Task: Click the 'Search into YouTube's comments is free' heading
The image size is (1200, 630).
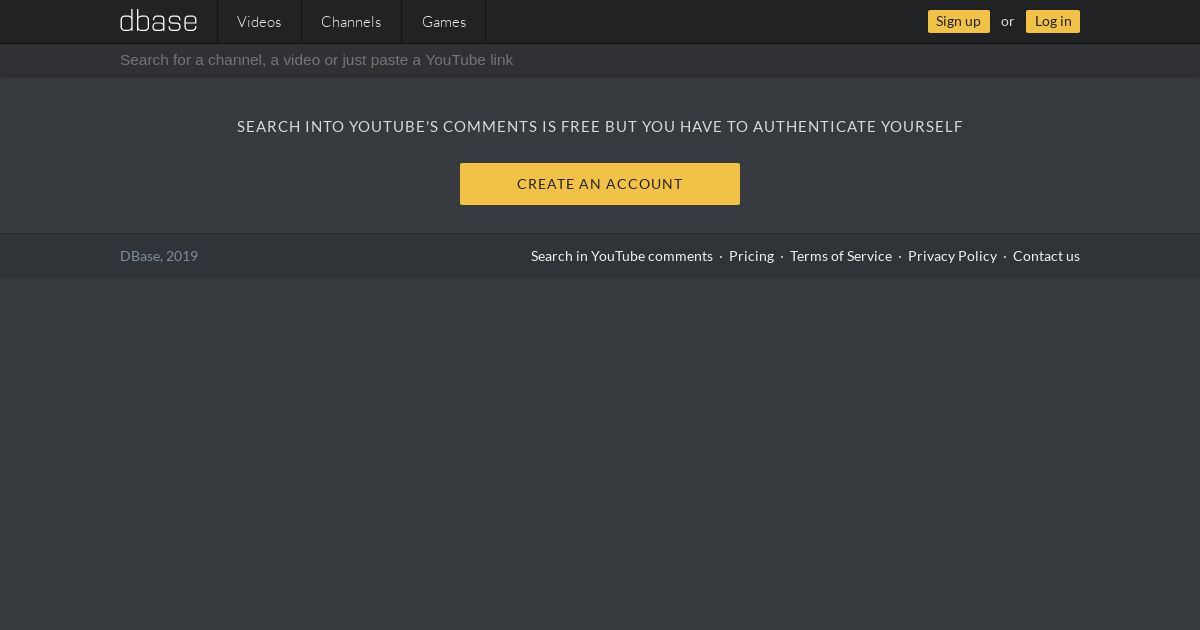Action: 600,127
